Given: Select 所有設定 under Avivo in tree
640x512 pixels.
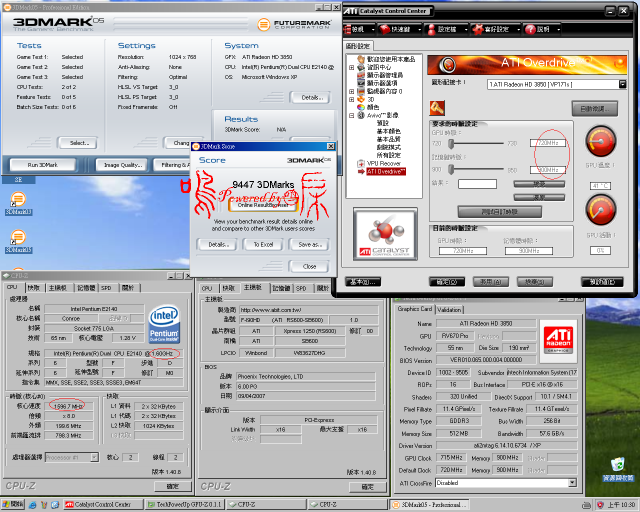Looking at the screenshot, I should (x=388, y=155).
